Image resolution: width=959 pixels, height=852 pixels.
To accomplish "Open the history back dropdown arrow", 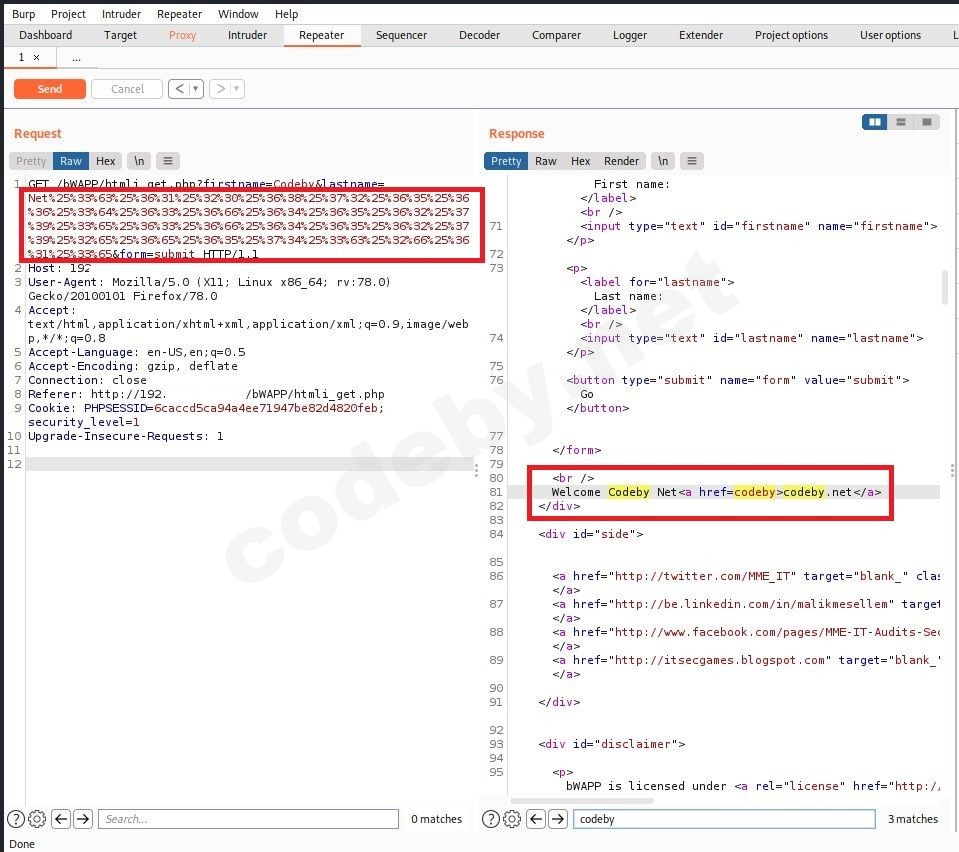I will click(196, 89).
